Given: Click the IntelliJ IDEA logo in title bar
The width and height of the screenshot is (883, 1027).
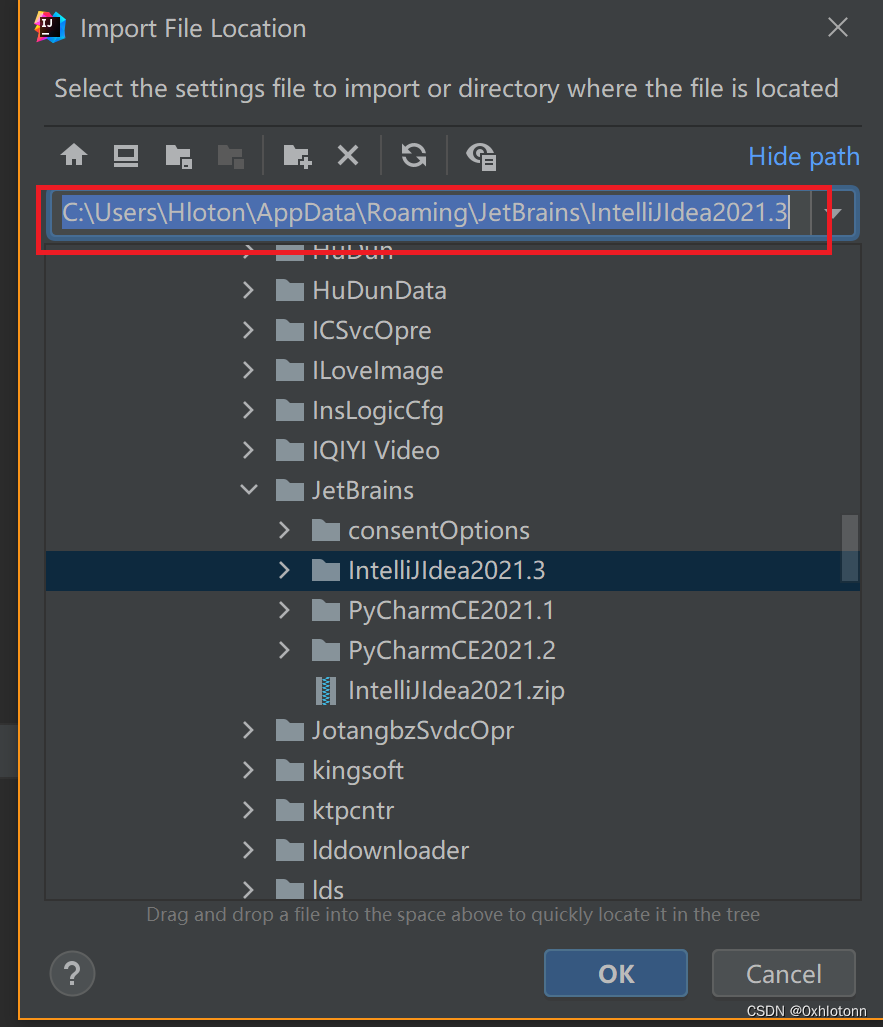Looking at the screenshot, I should [x=50, y=28].
